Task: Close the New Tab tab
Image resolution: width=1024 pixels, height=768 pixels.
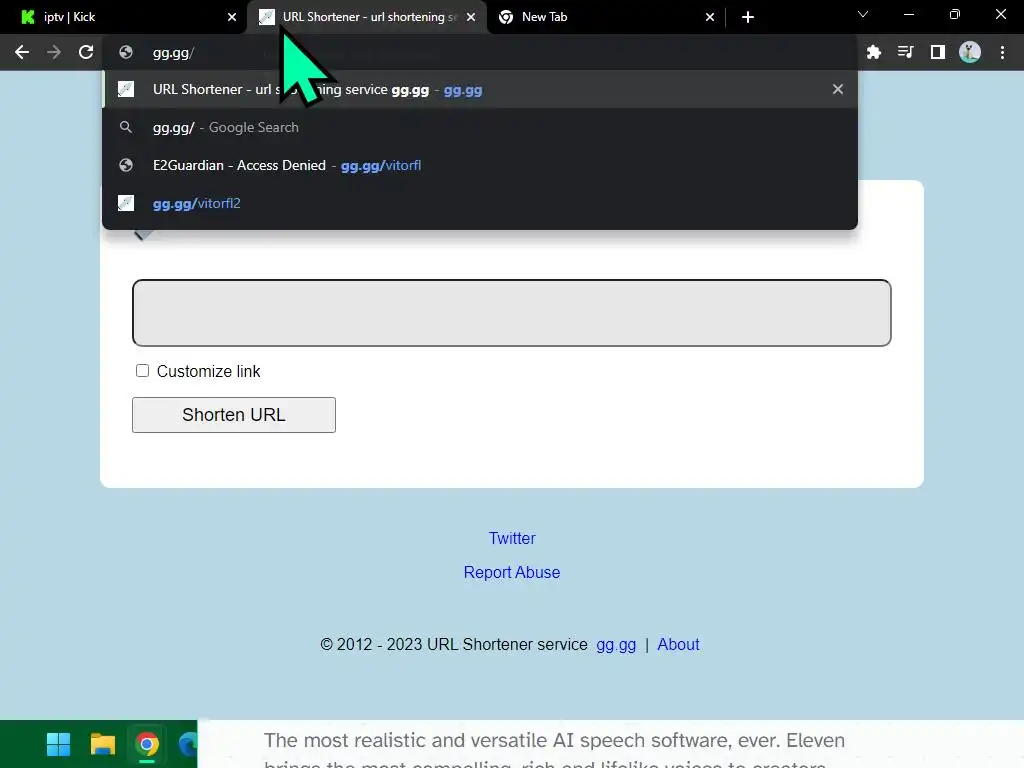Action: [710, 17]
